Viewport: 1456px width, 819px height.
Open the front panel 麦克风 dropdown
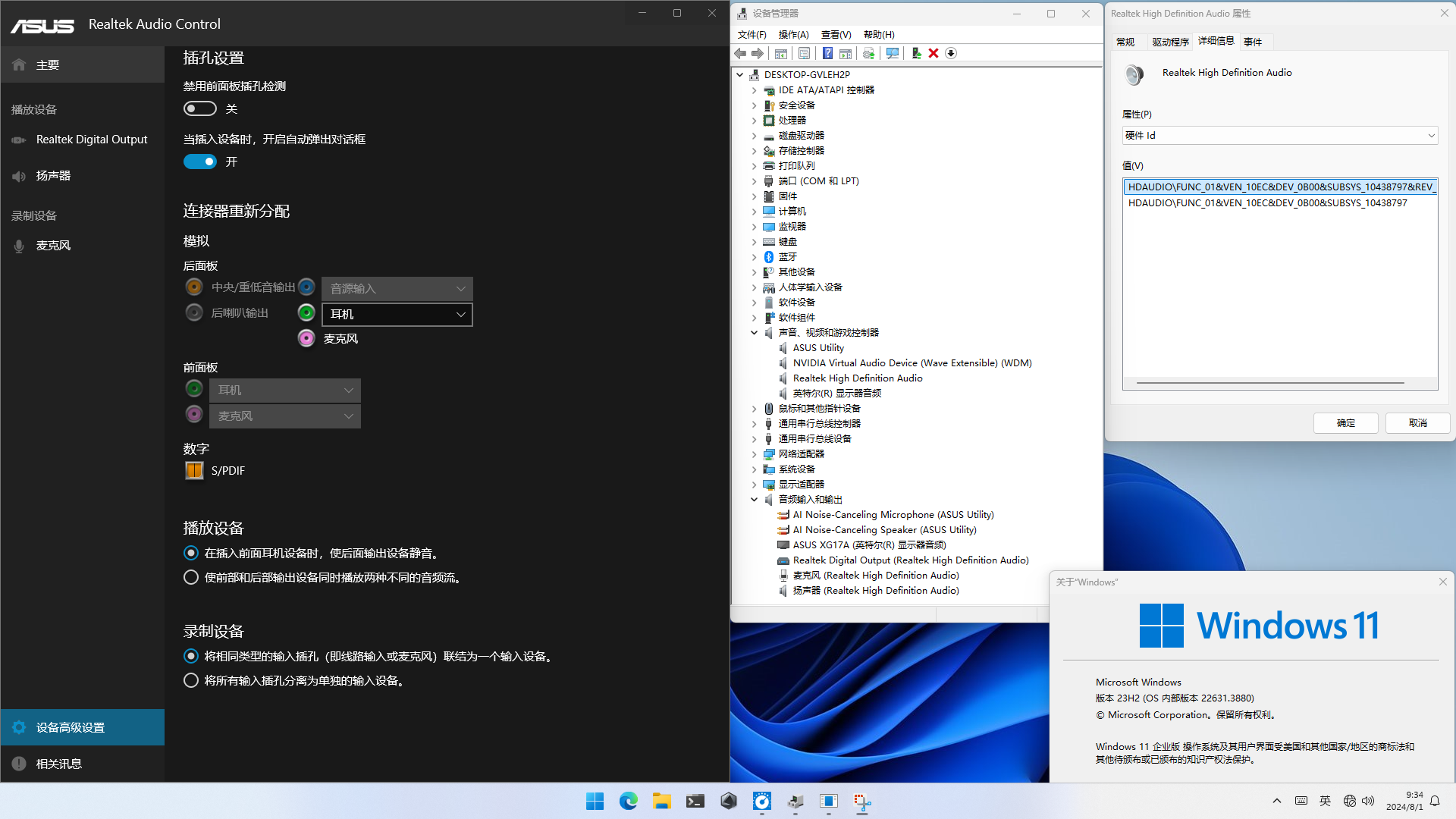click(284, 416)
